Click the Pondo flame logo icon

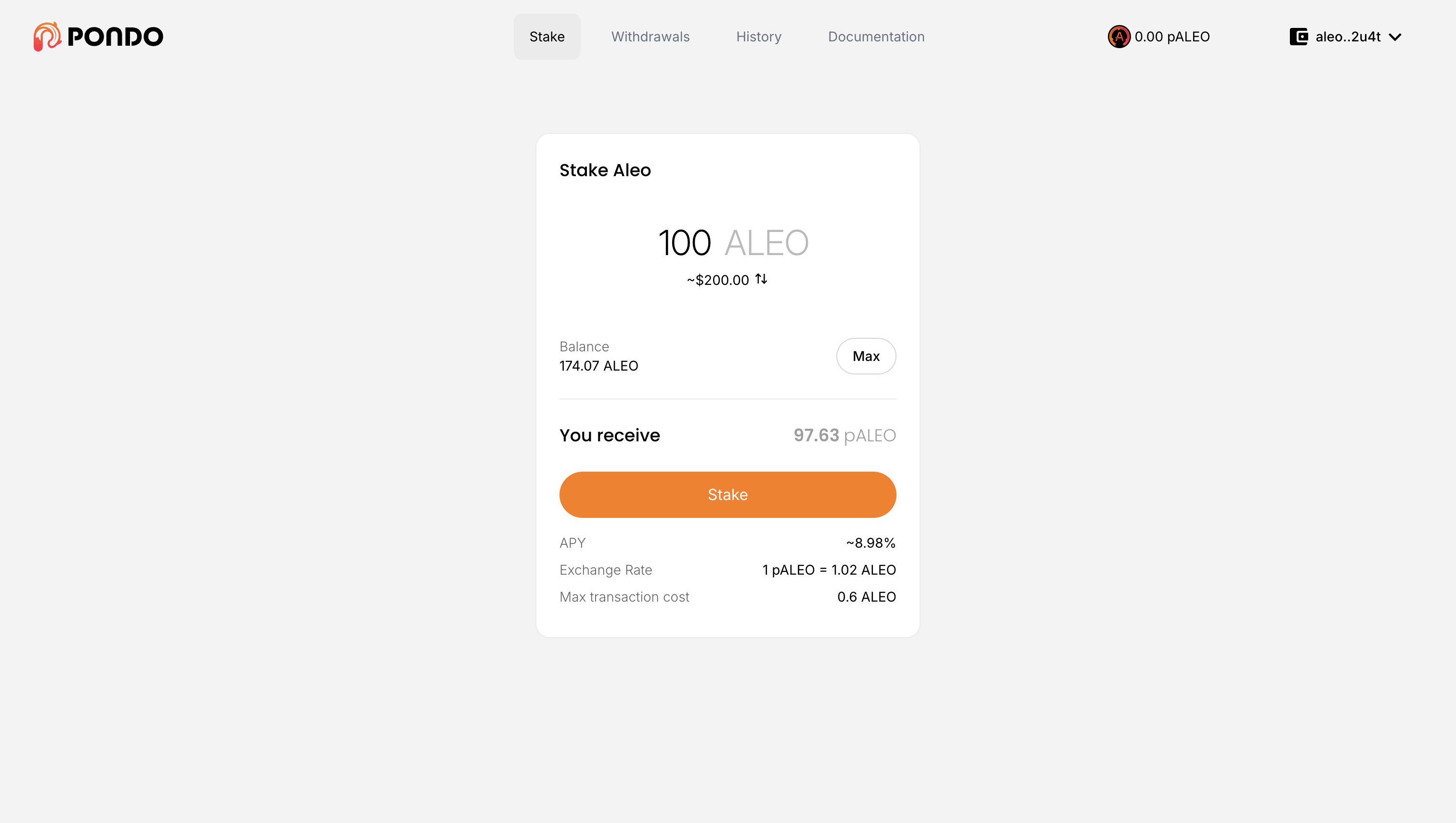(47, 37)
